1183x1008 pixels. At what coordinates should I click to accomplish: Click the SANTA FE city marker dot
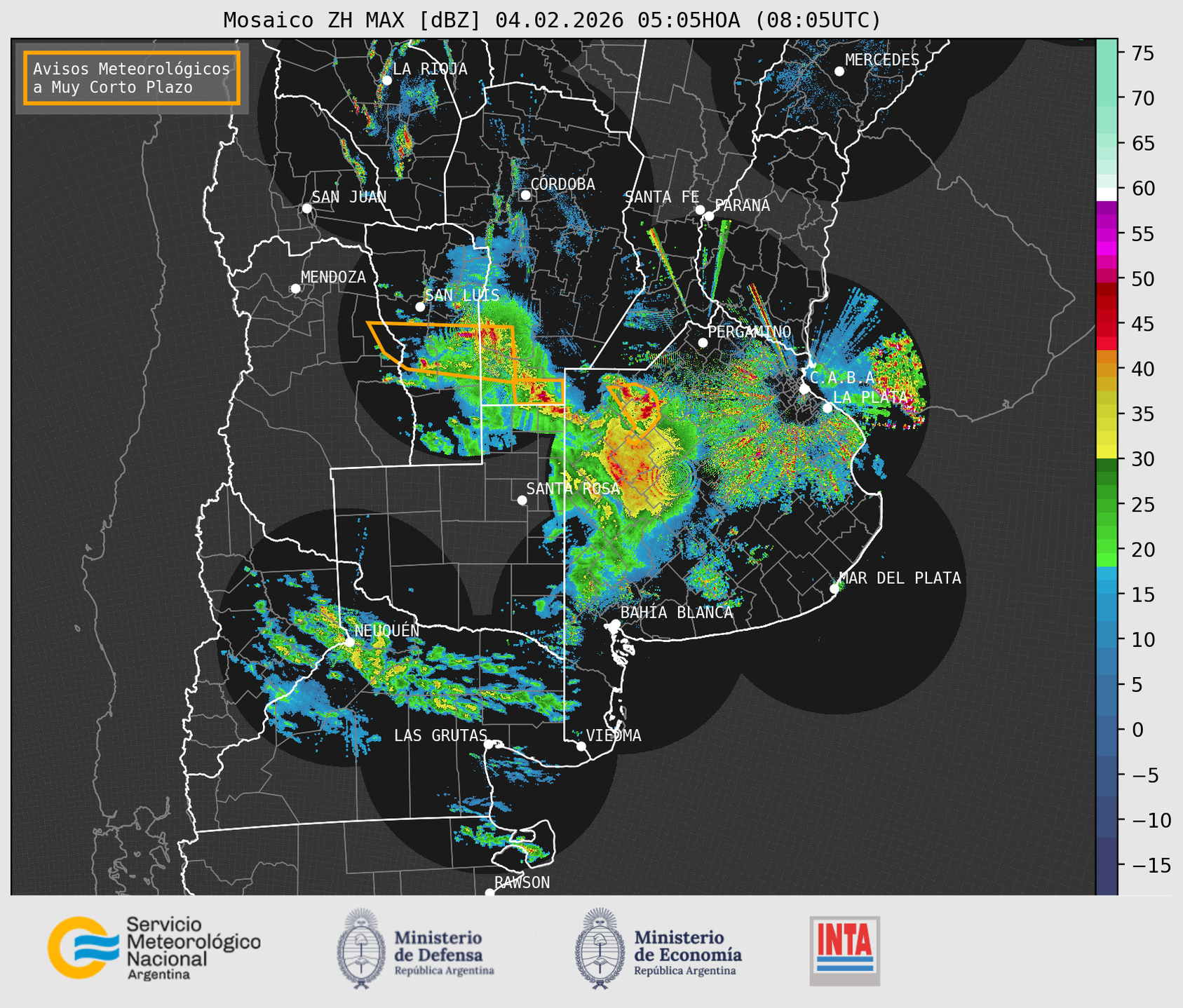(x=700, y=210)
